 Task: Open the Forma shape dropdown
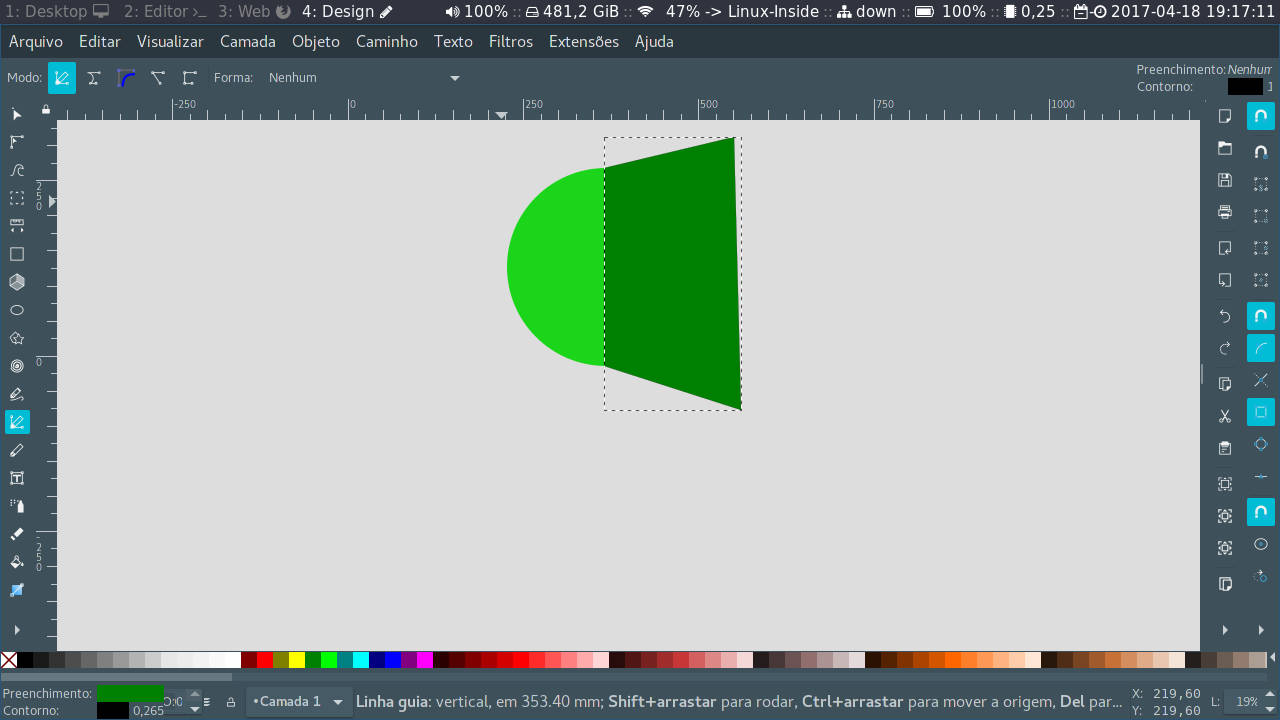[363, 78]
